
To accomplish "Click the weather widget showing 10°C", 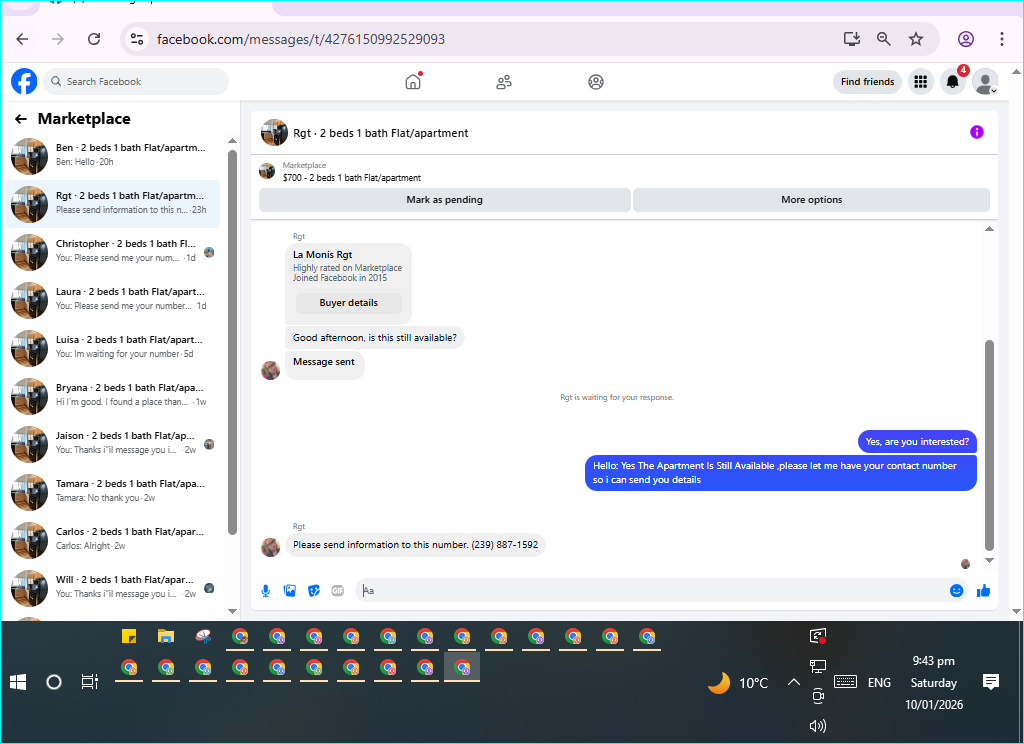I will [738, 683].
